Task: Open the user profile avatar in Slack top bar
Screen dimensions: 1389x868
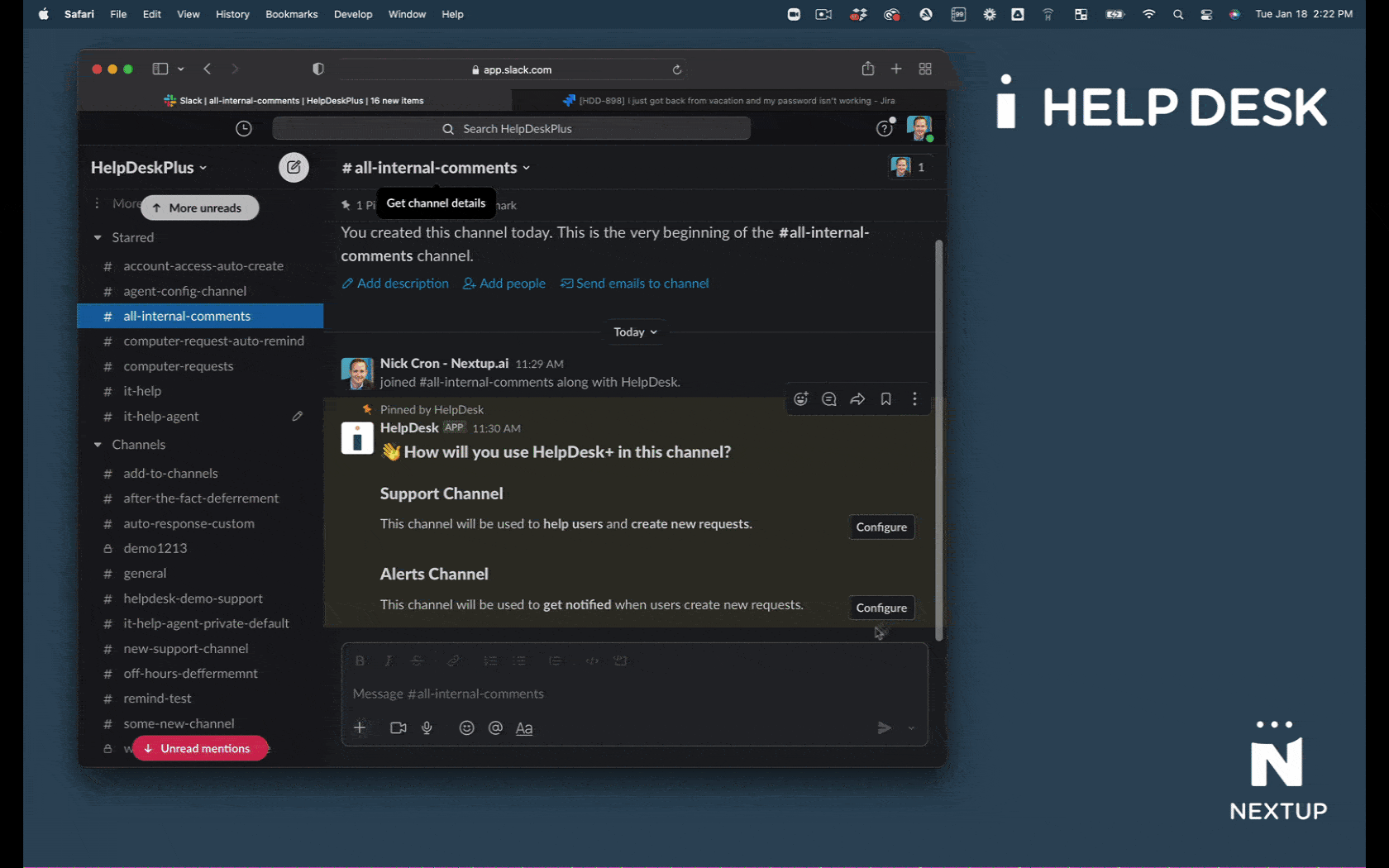Action: point(919,128)
